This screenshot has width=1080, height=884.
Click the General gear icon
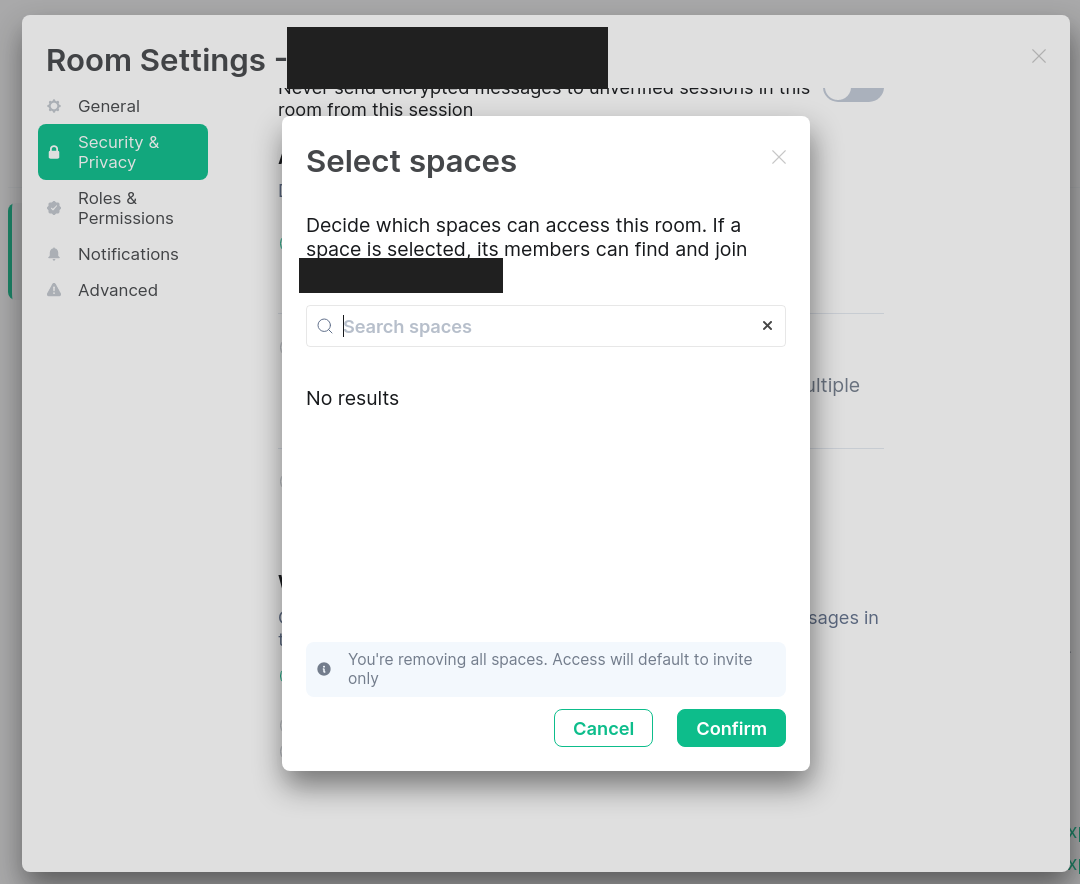[x=54, y=106]
